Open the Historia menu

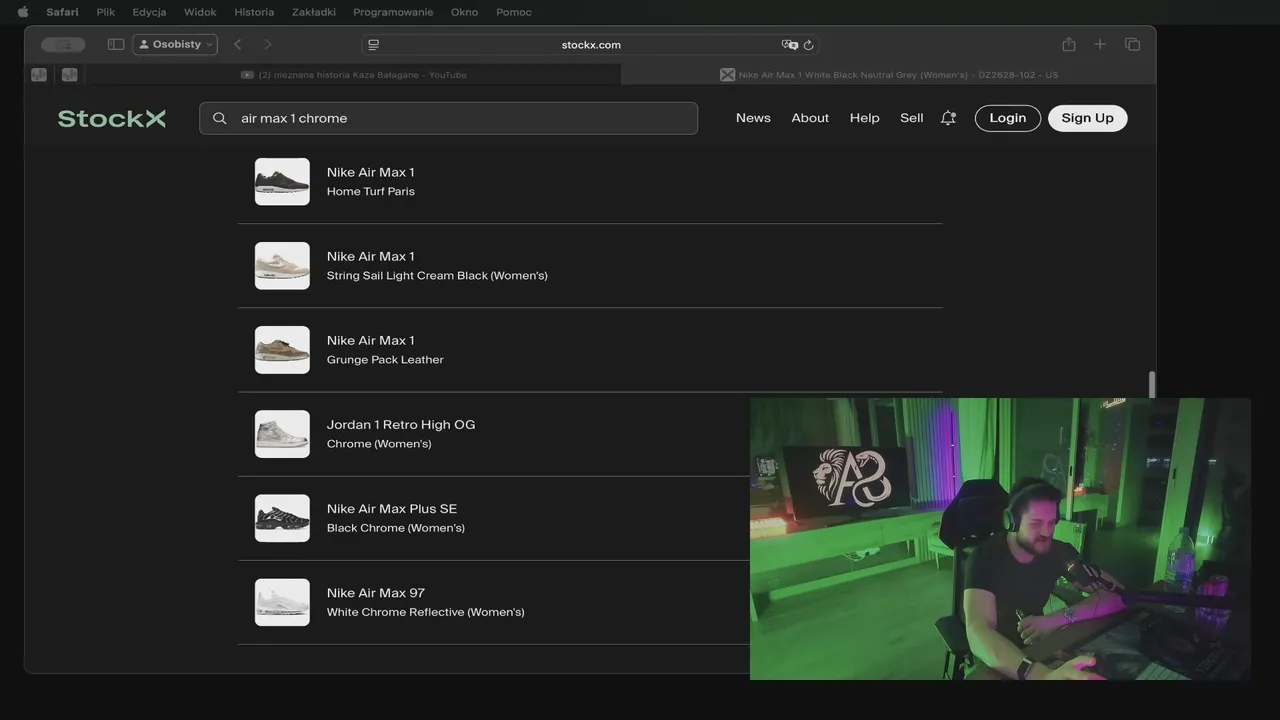254,12
